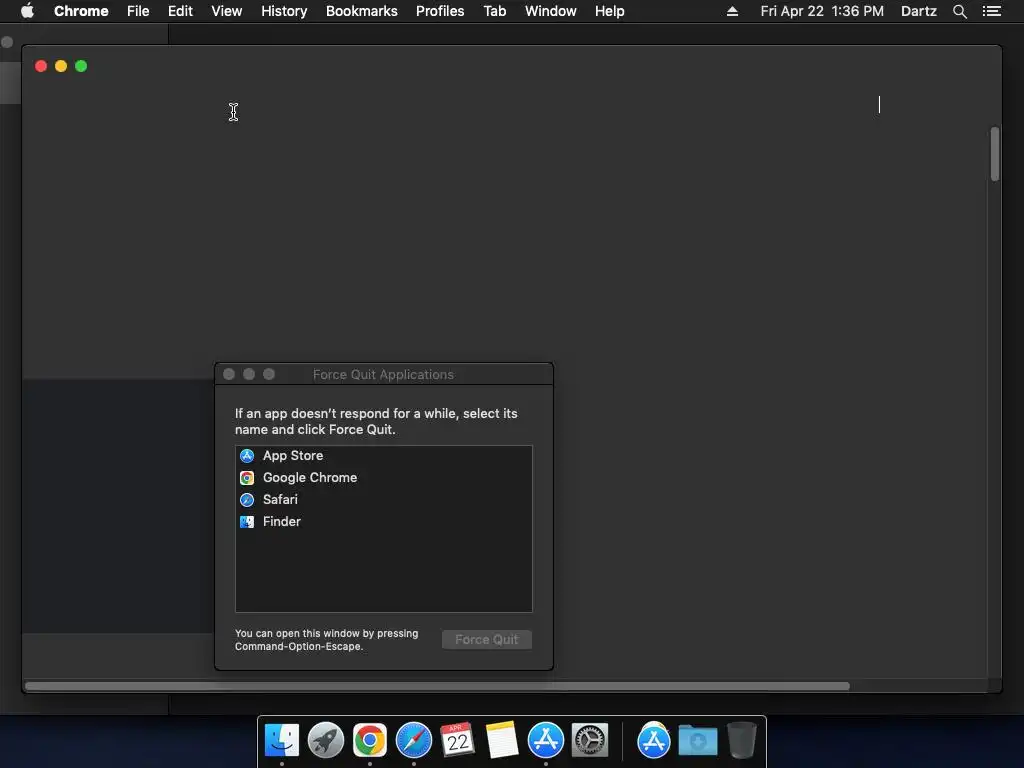Viewport: 1024px width, 768px height.
Task: Minimize the Chrome window with yellow button
Action: [61, 66]
